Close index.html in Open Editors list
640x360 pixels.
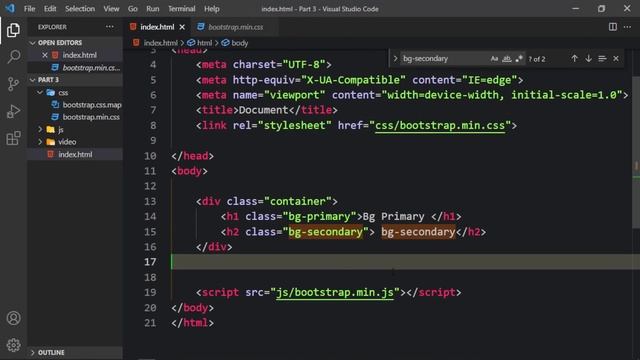(x=45, y=55)
